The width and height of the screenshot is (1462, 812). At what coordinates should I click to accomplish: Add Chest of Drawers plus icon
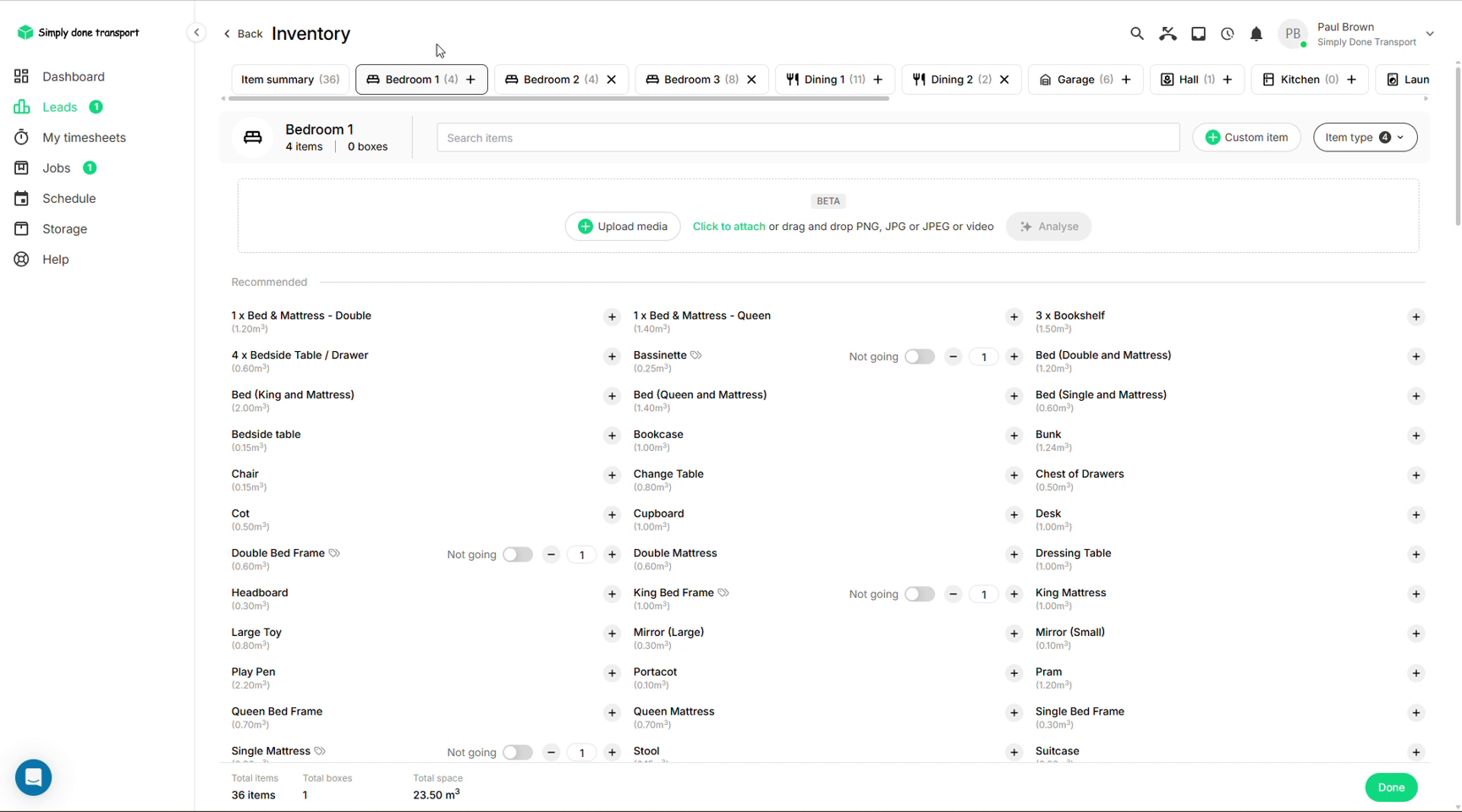[1416, 475]
